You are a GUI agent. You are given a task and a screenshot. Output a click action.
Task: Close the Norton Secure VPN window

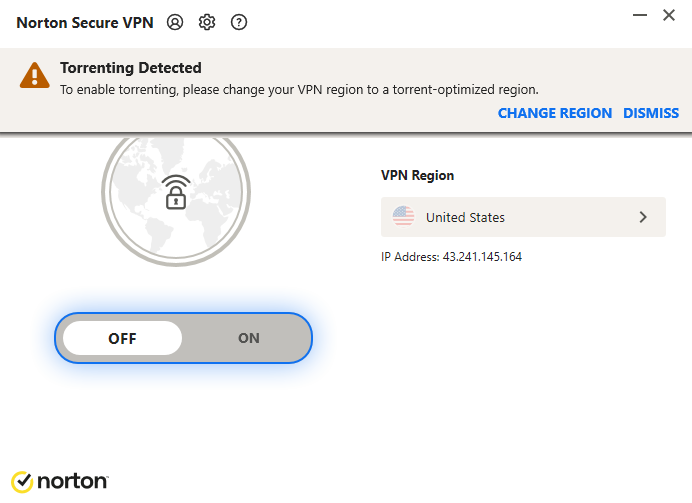pos(669,15)
